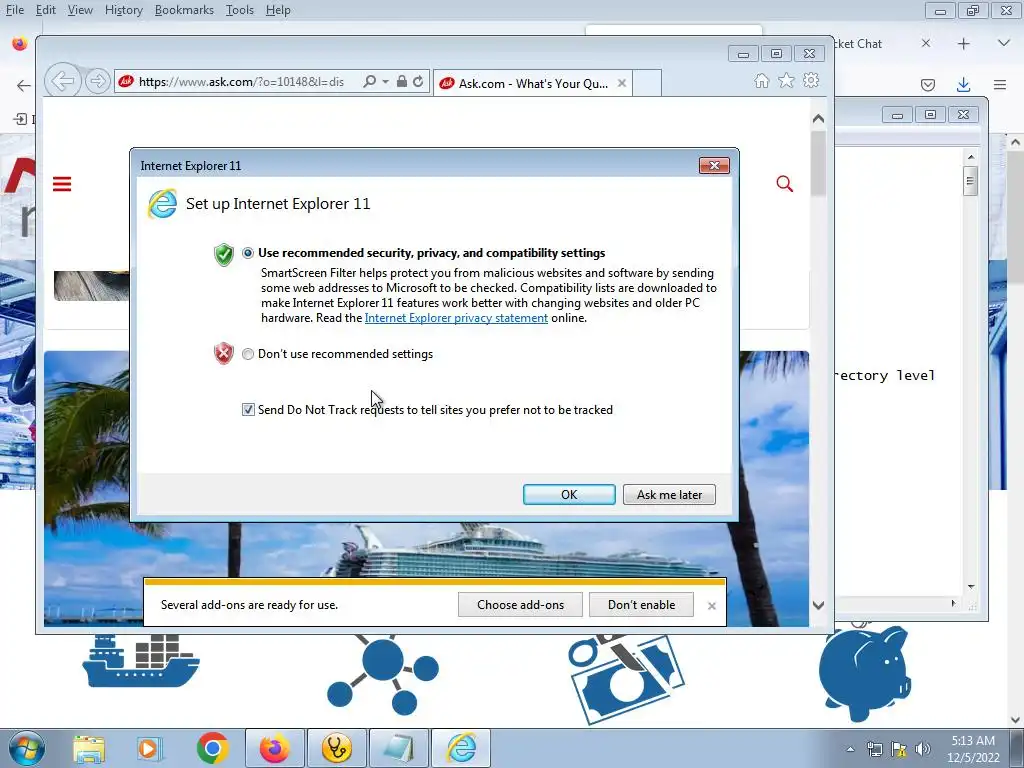Image resolution: width=1024 pixels, height=768 pixels.
Task: Dismiss the add-ons notification bar
Action: [712, 606]
